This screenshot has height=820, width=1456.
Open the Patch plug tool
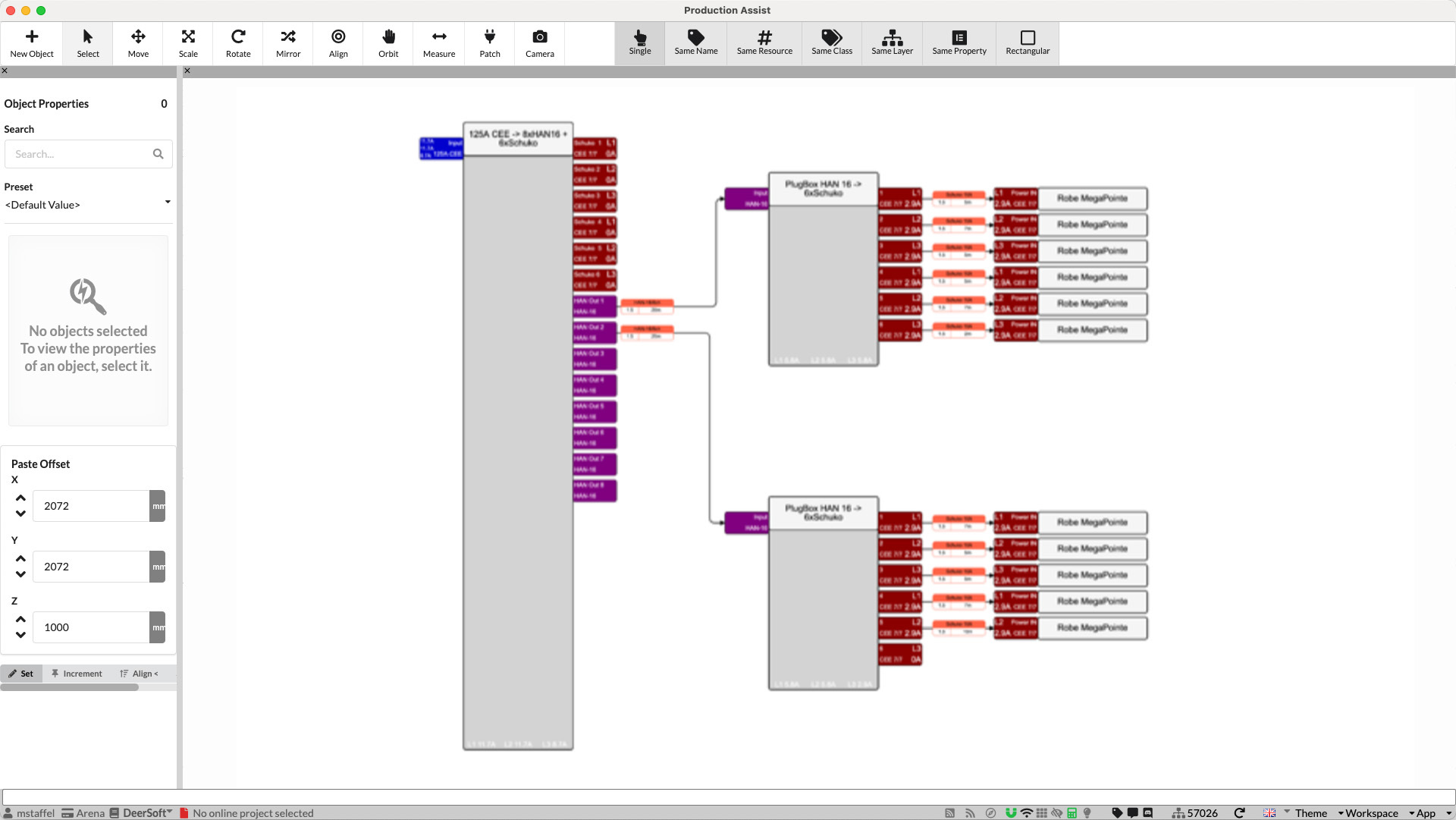490,43
